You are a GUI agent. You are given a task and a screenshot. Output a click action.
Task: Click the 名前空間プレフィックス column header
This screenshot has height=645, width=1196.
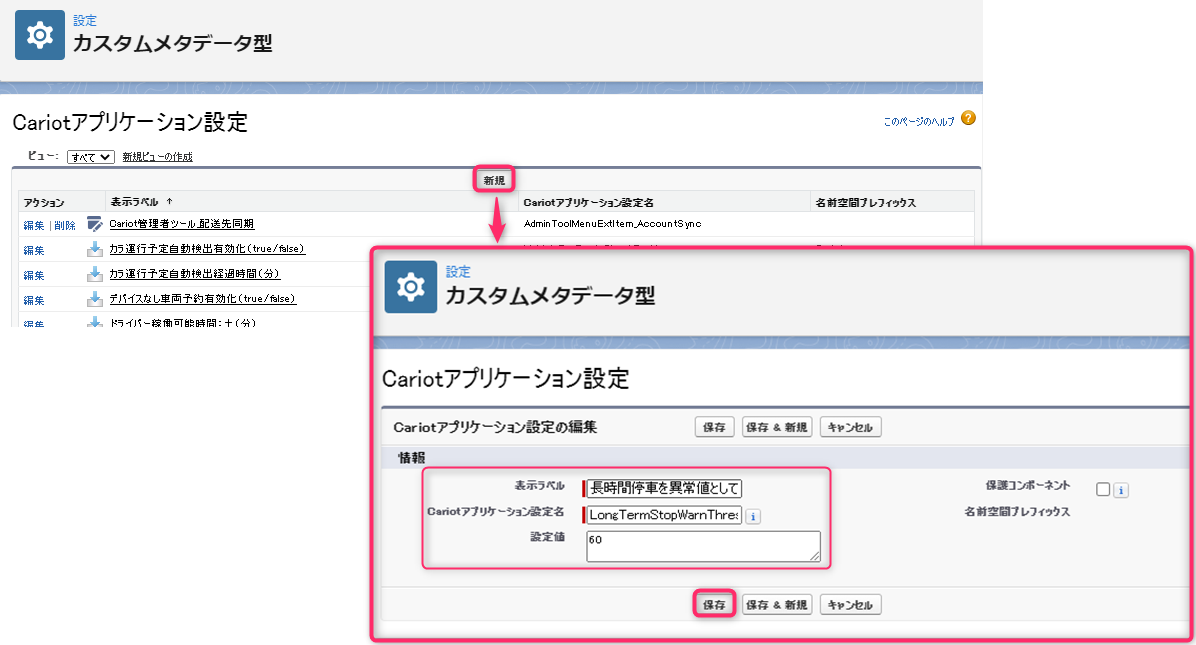(865, 203)
